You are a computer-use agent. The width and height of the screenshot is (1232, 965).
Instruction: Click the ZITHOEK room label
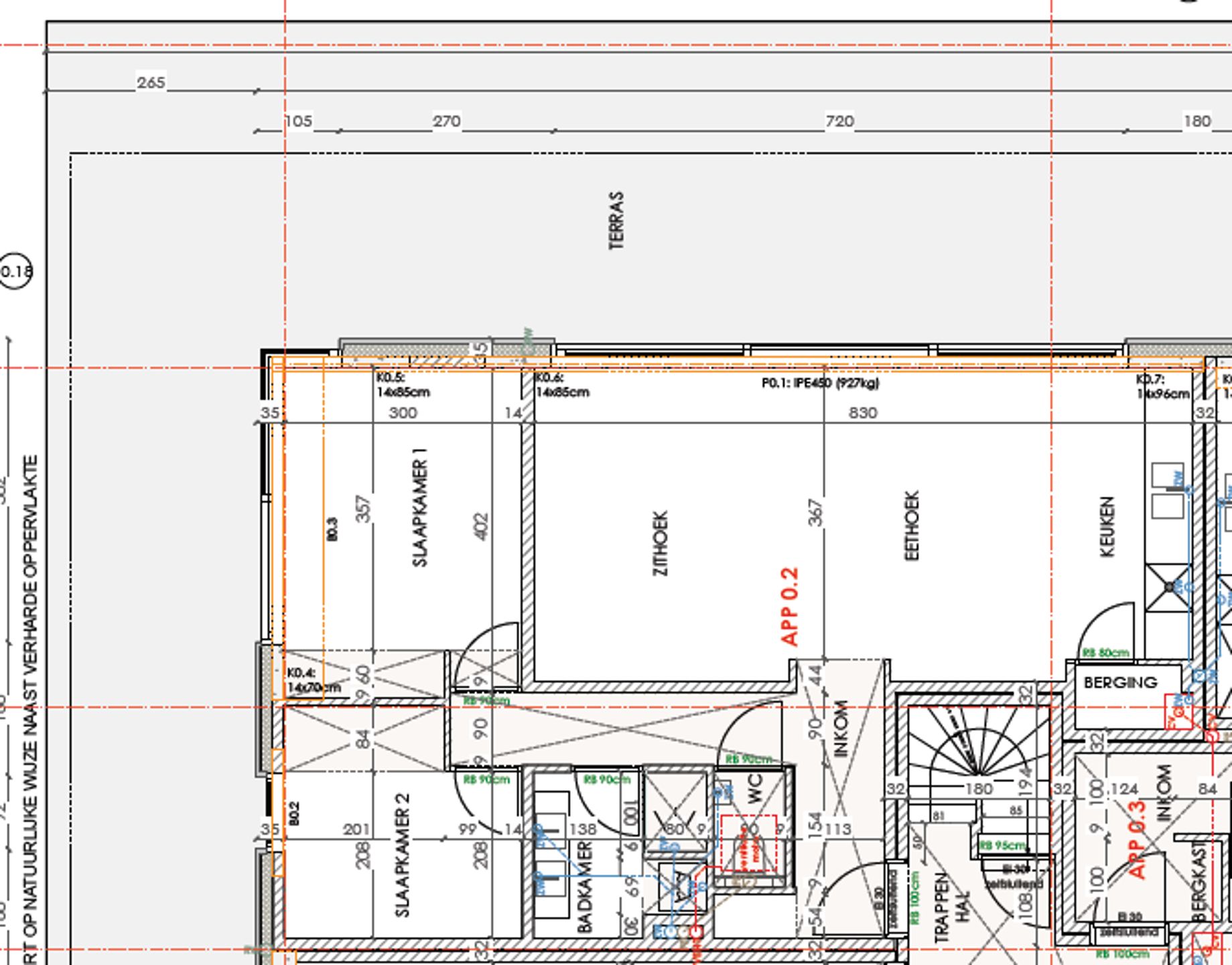coord(660,543)
